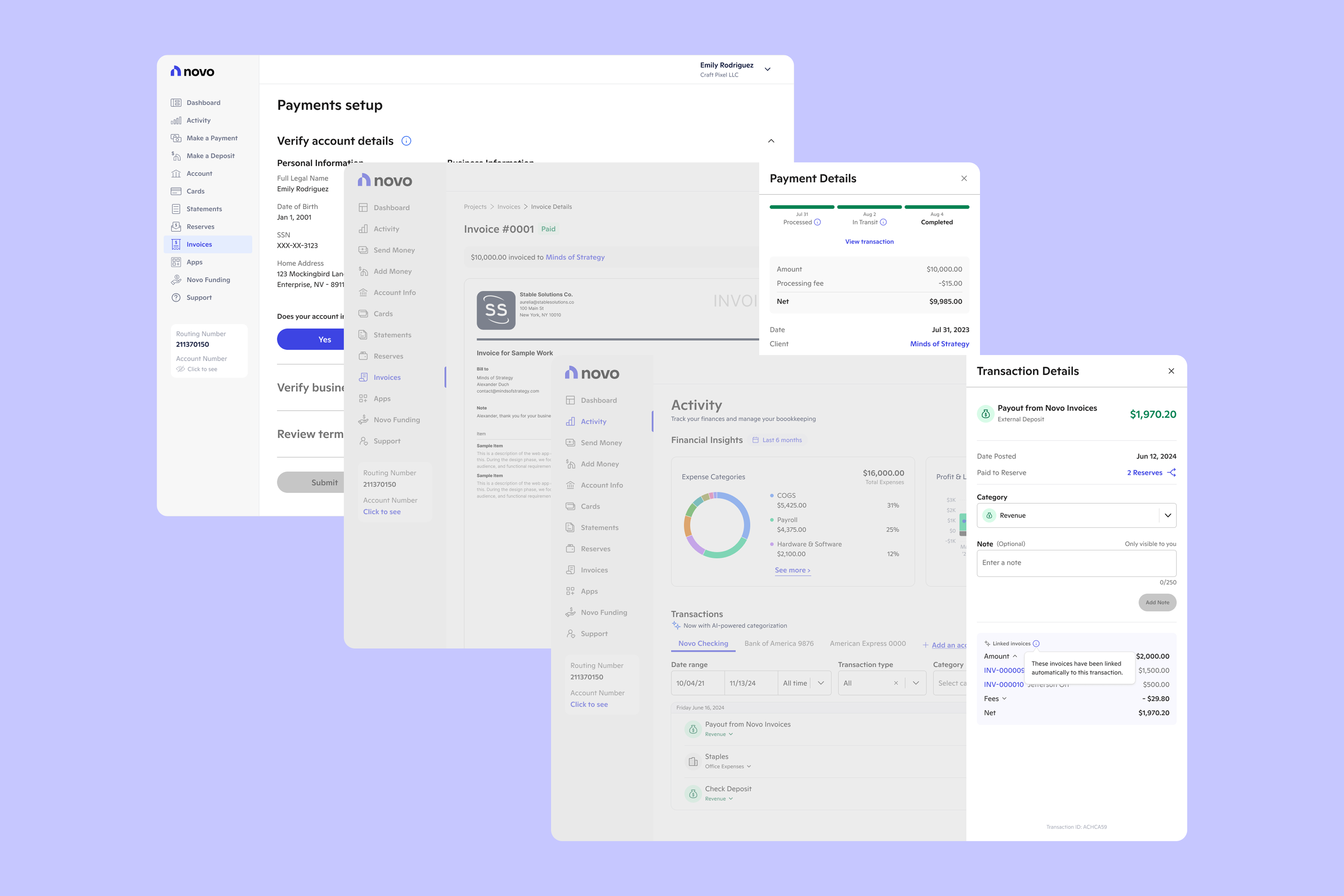Click the expense categories donut chart

coord(716,525)
